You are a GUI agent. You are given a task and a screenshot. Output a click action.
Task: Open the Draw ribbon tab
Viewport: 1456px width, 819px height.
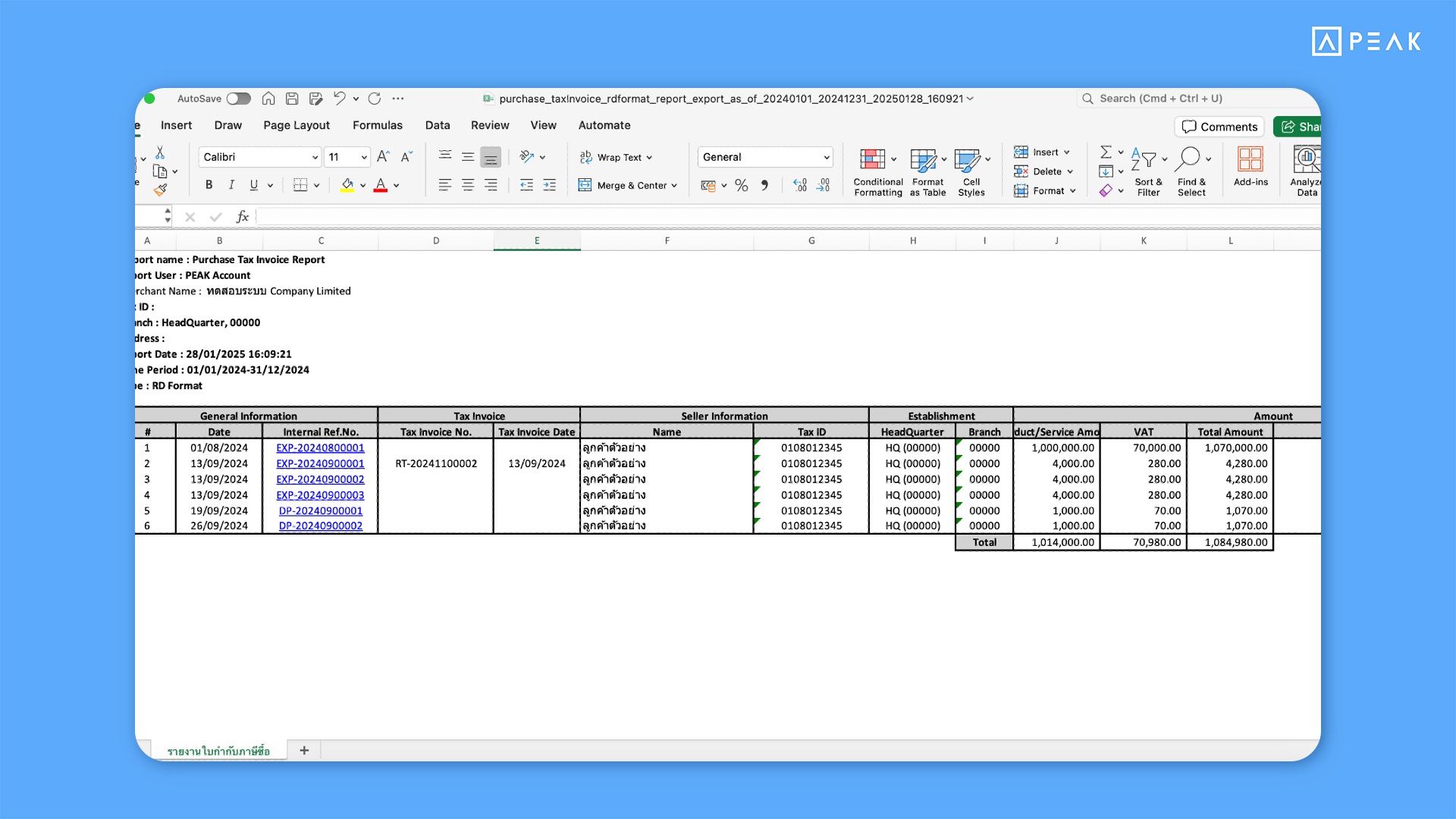point(227,125)
